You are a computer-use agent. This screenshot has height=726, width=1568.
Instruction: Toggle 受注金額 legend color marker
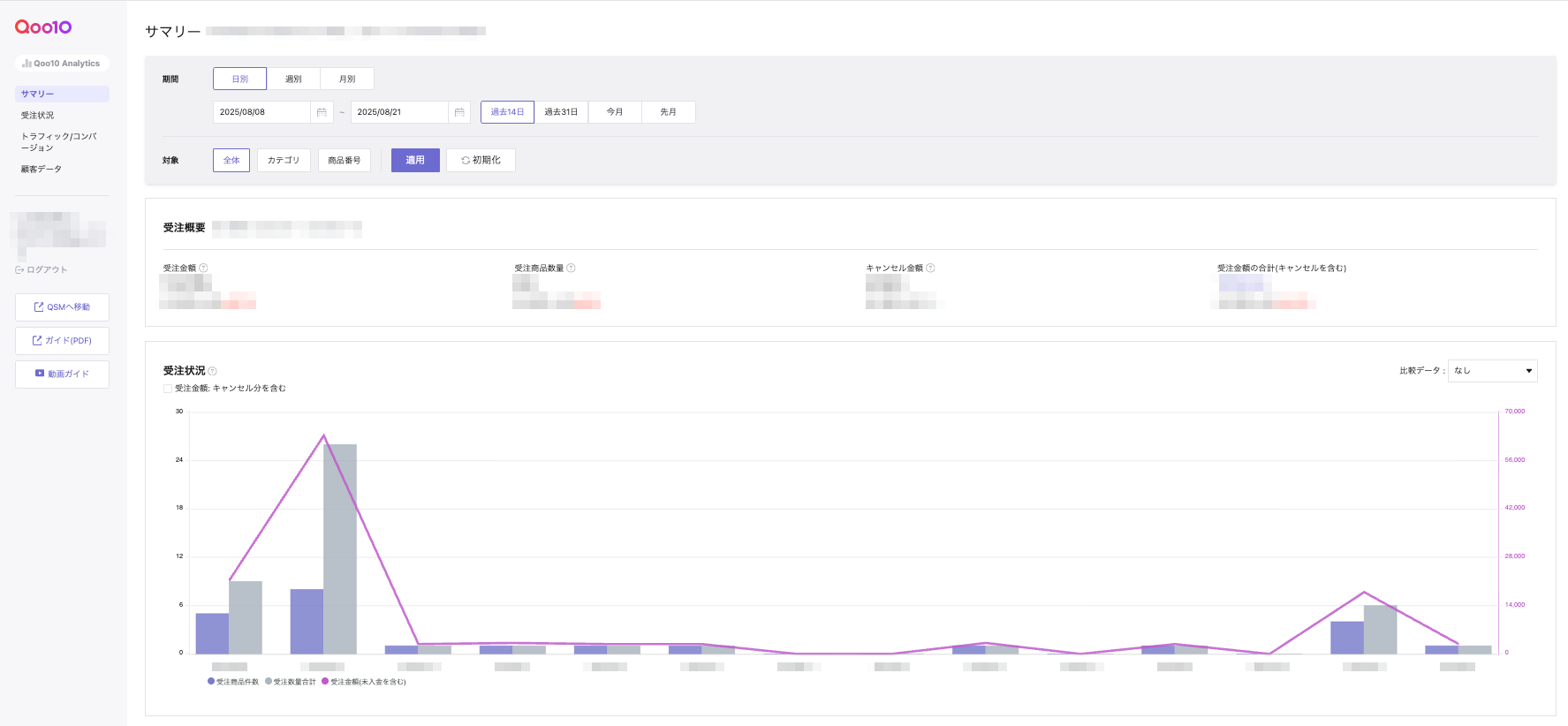click(325, 681)
